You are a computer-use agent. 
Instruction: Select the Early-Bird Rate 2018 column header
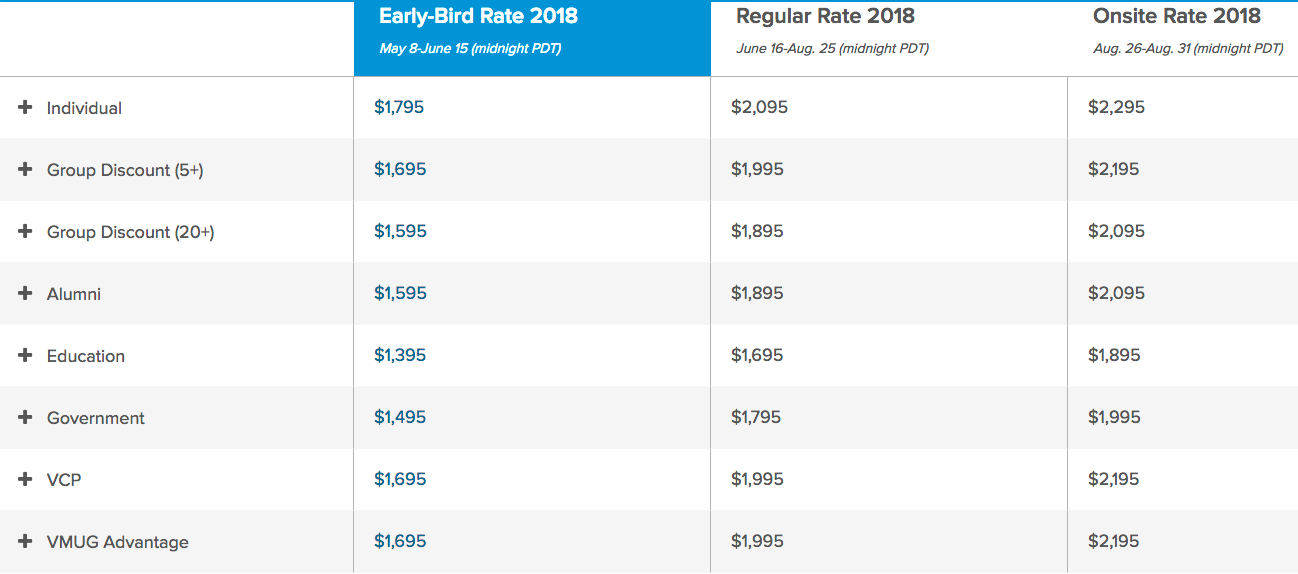click(478, 17)
